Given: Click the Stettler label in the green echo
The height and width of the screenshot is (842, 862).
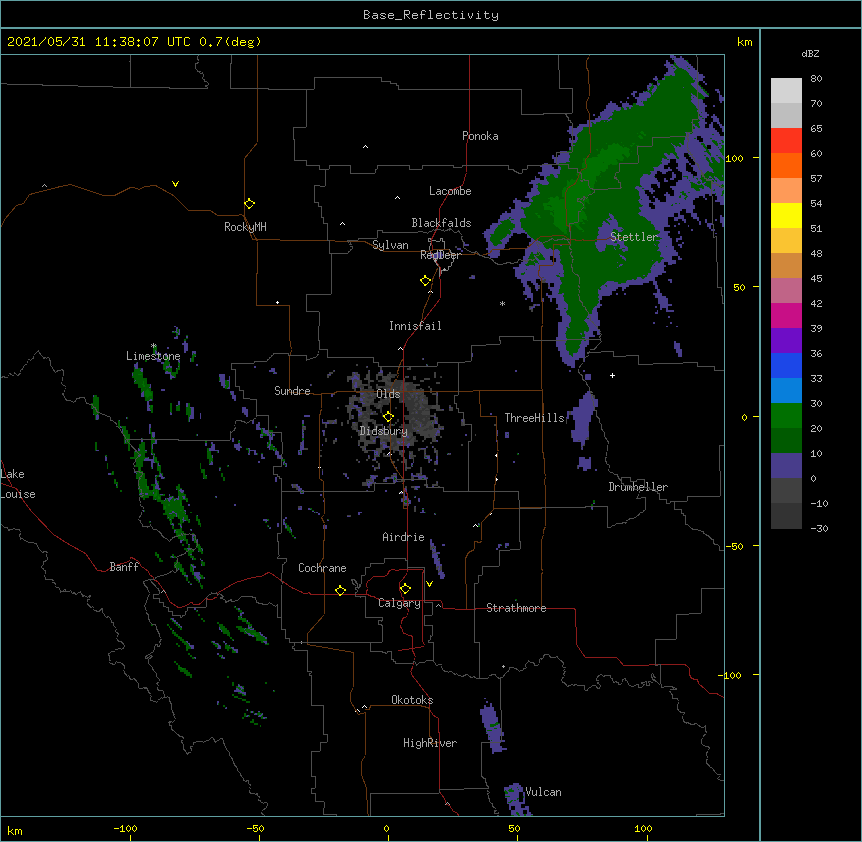Looking at the screenshot, I should click(x=634, y=237).
